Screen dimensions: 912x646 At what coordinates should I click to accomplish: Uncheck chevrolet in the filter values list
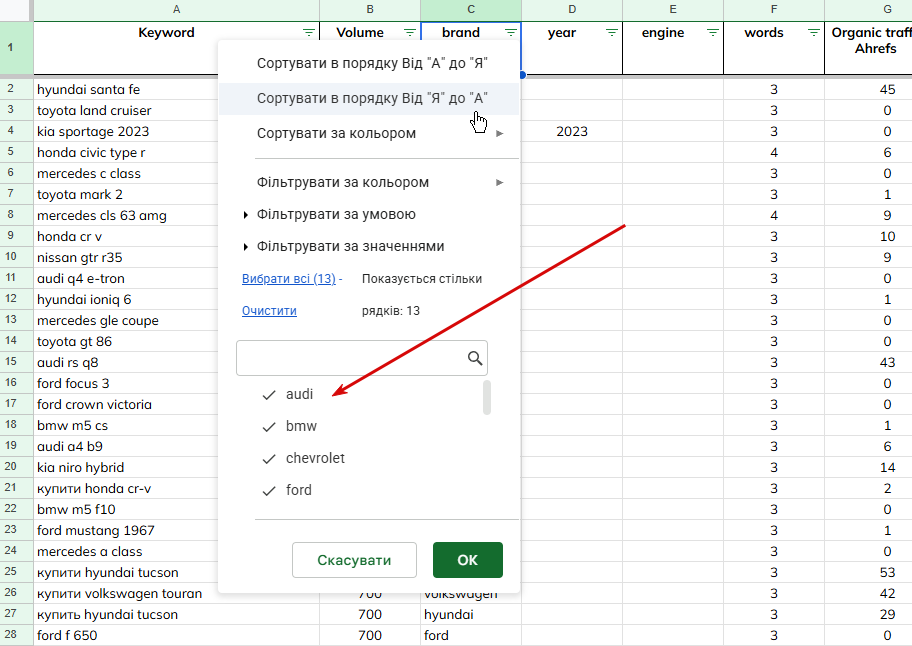click(x=269, y=459)
